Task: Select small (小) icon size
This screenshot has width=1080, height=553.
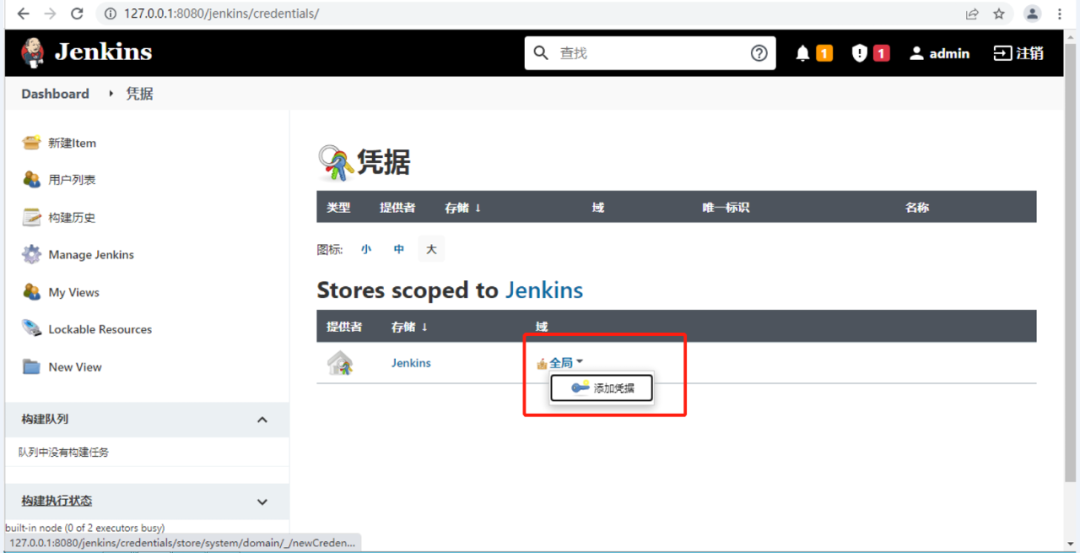Action: (x=366, y=249)
